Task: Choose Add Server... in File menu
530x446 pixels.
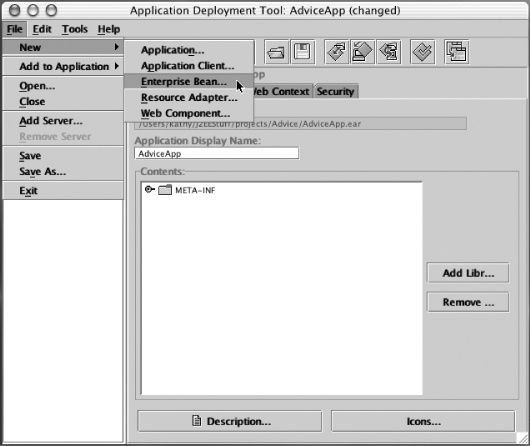Action: click(x=63, y=121)
